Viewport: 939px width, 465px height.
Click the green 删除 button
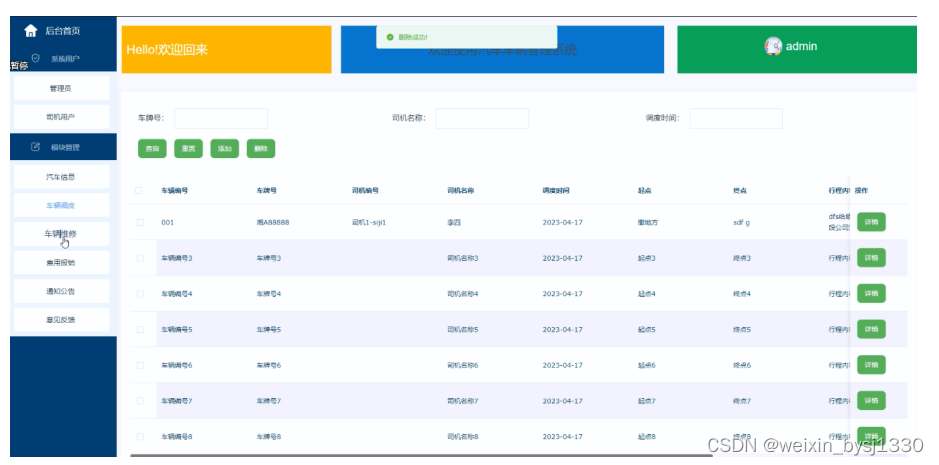click(x=261, y=149)
